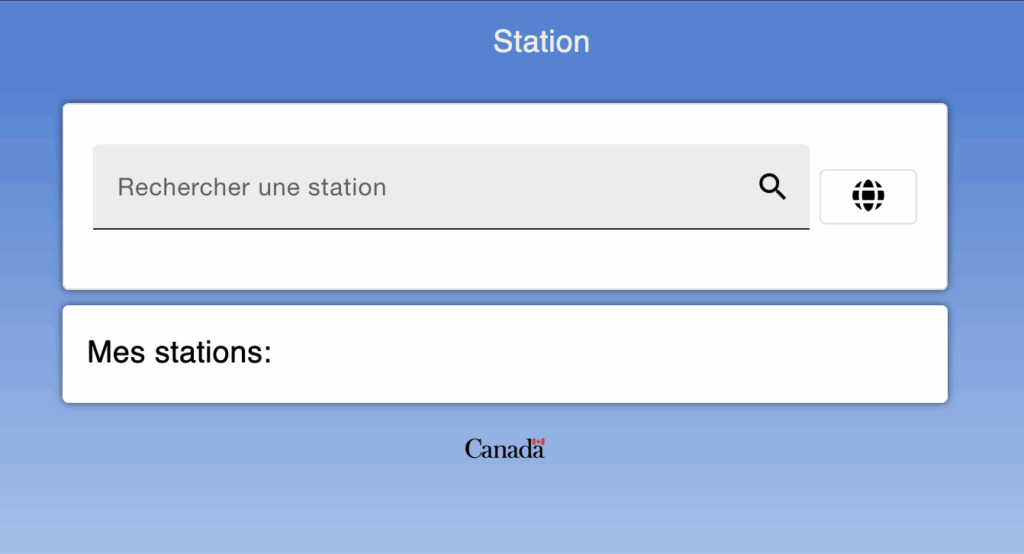Click the underline of the station search box
This screenshot has width=1024, height=554.
450,229
